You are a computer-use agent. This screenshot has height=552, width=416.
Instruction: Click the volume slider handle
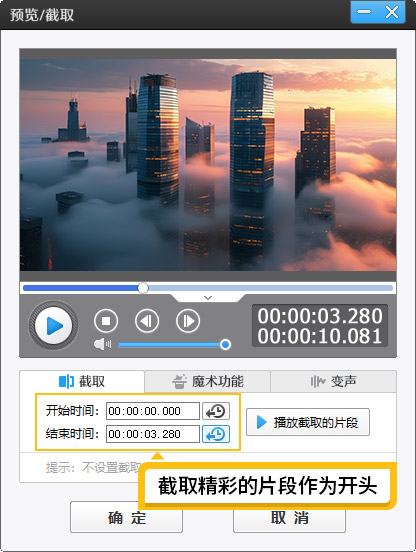(x=225, y=344)
